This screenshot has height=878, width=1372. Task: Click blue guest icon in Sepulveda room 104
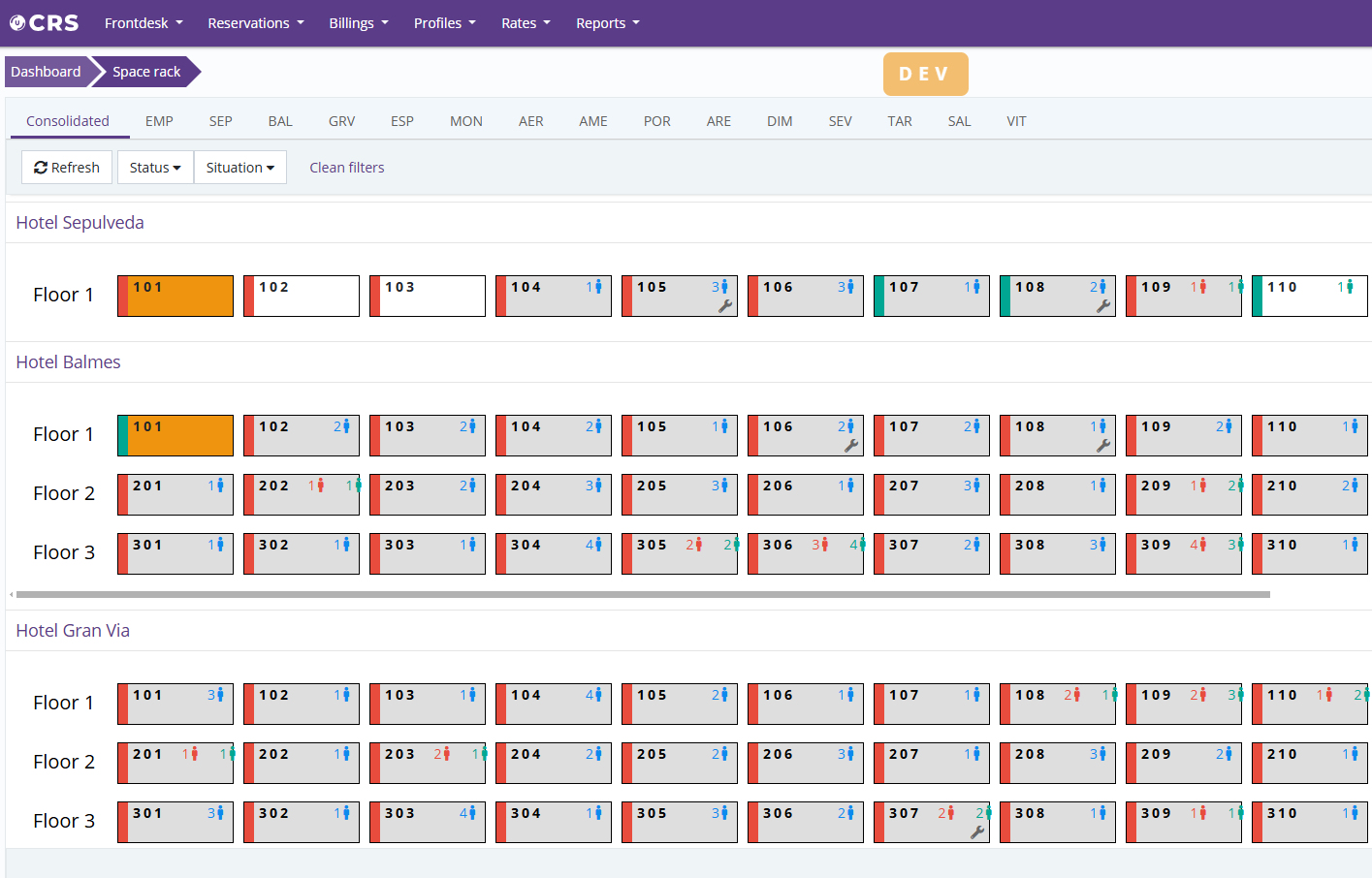[598, 287]
